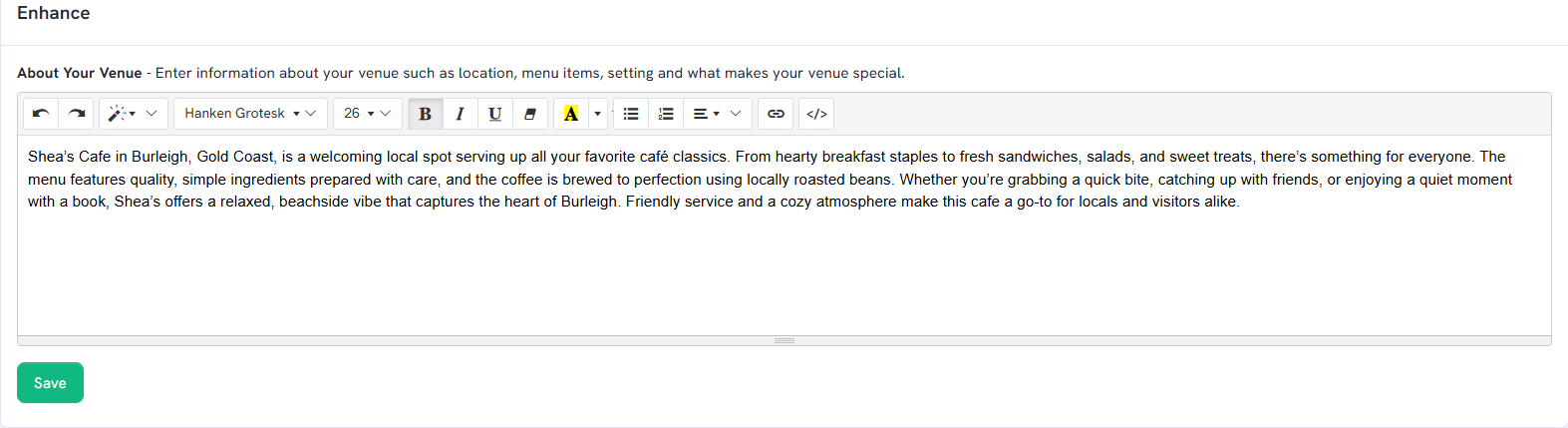Image resolution: width=1568 pixels, height=428 pixels.
Task: Redo the last change
Action: [x=77, y=114]
